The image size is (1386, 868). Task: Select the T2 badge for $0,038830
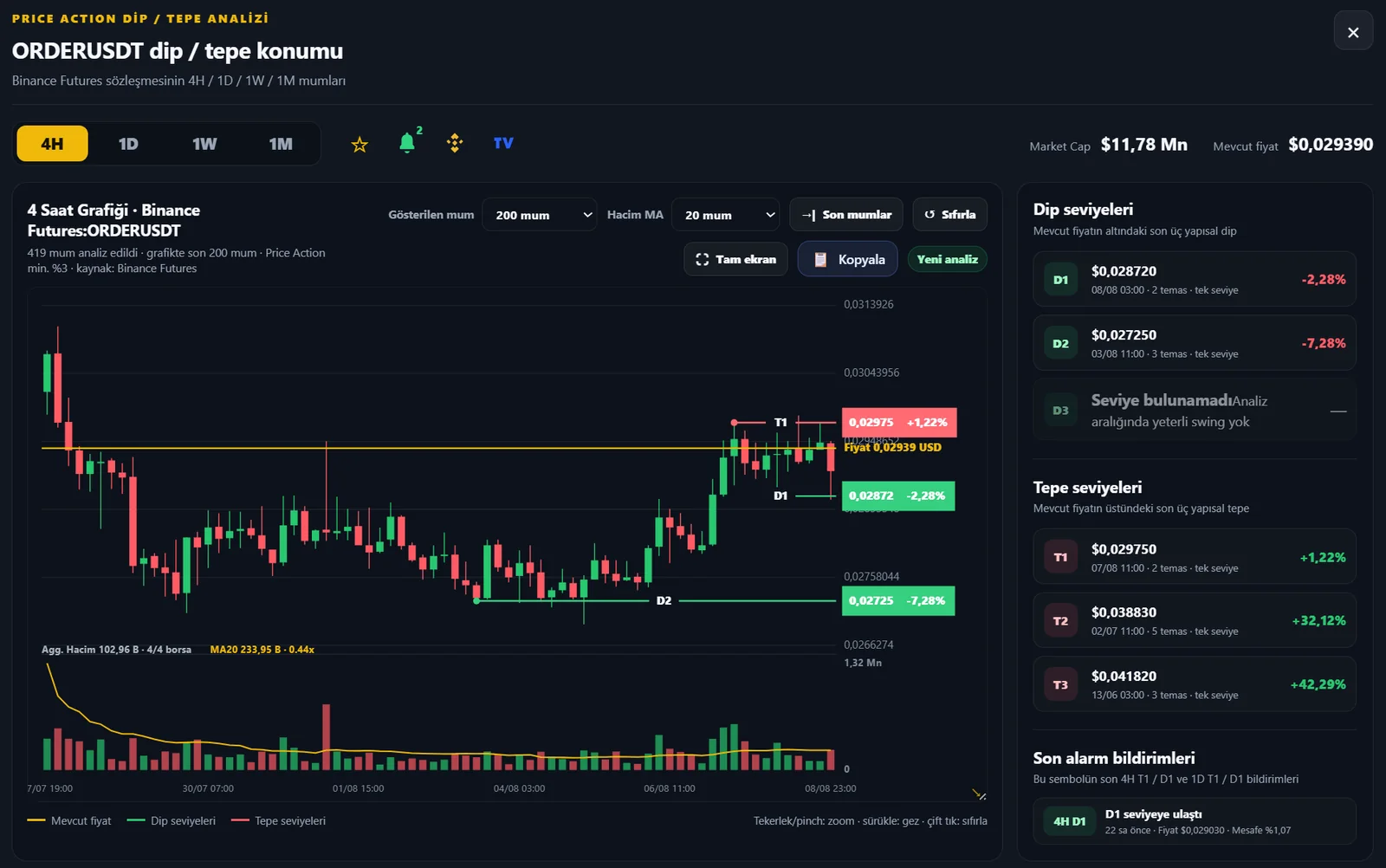1060,621
